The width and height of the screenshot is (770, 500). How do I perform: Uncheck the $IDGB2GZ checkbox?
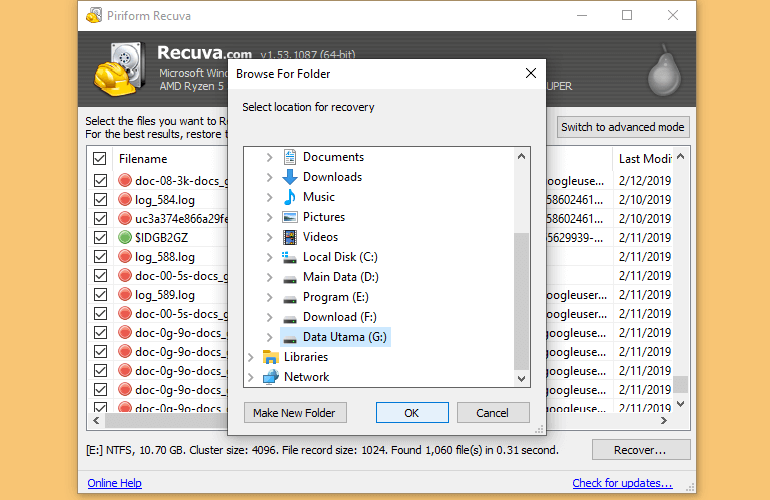(100, 237)
